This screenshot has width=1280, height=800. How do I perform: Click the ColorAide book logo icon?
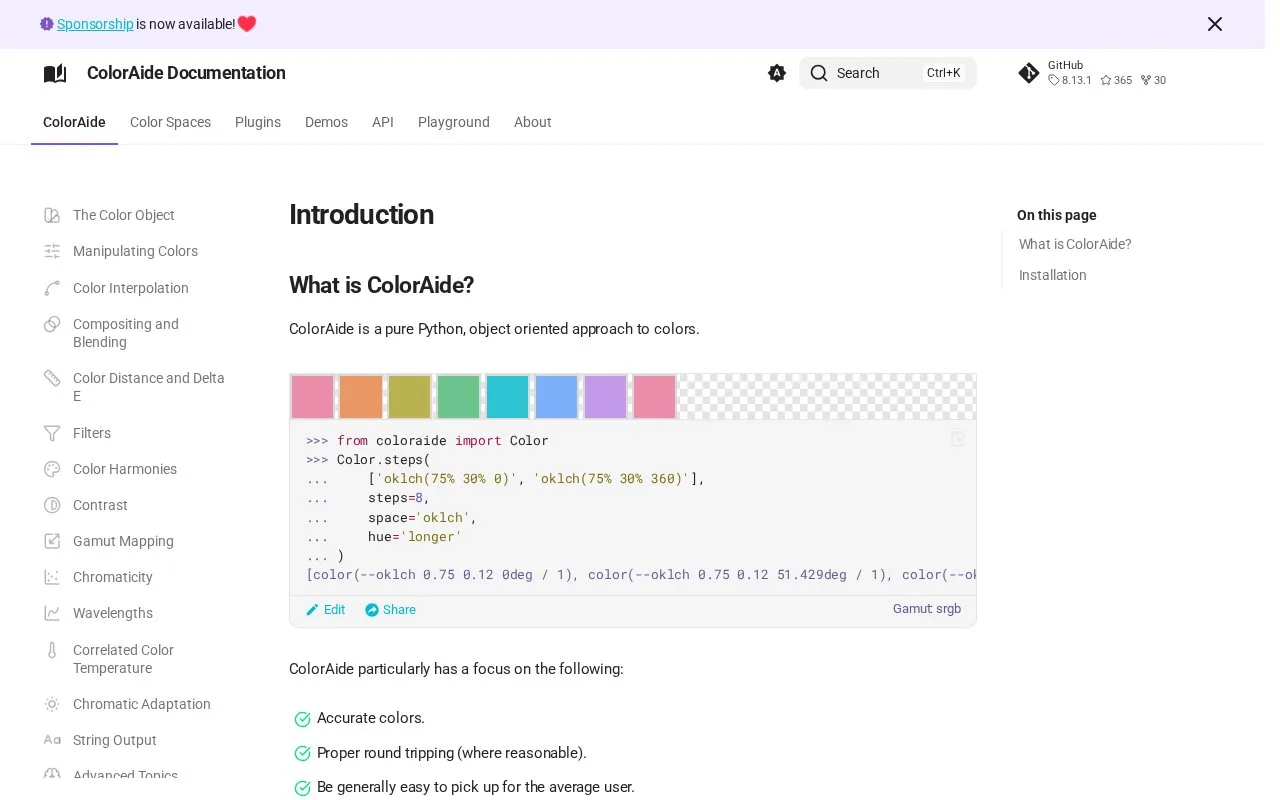point(55,73)
